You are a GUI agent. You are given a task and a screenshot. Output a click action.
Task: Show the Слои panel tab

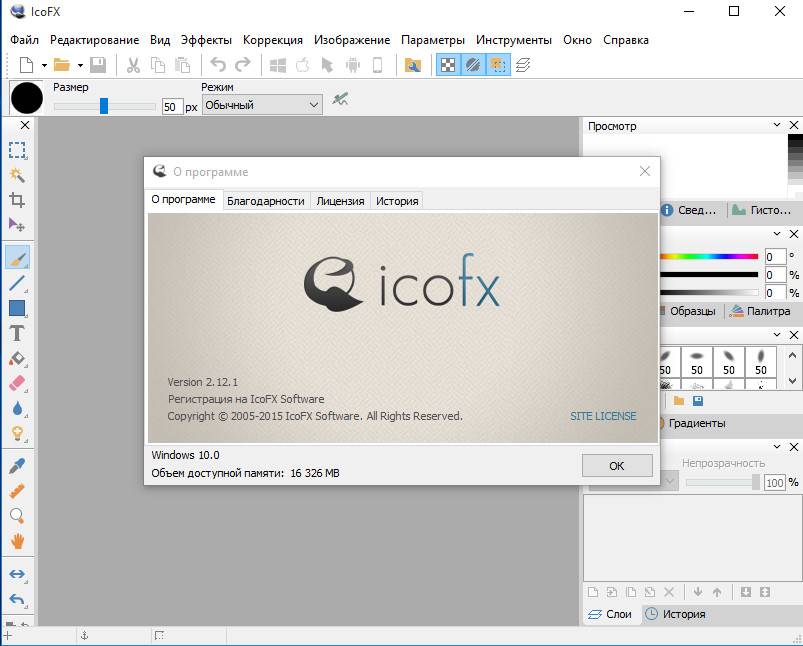pyautogui.click(x=611, y=614)
